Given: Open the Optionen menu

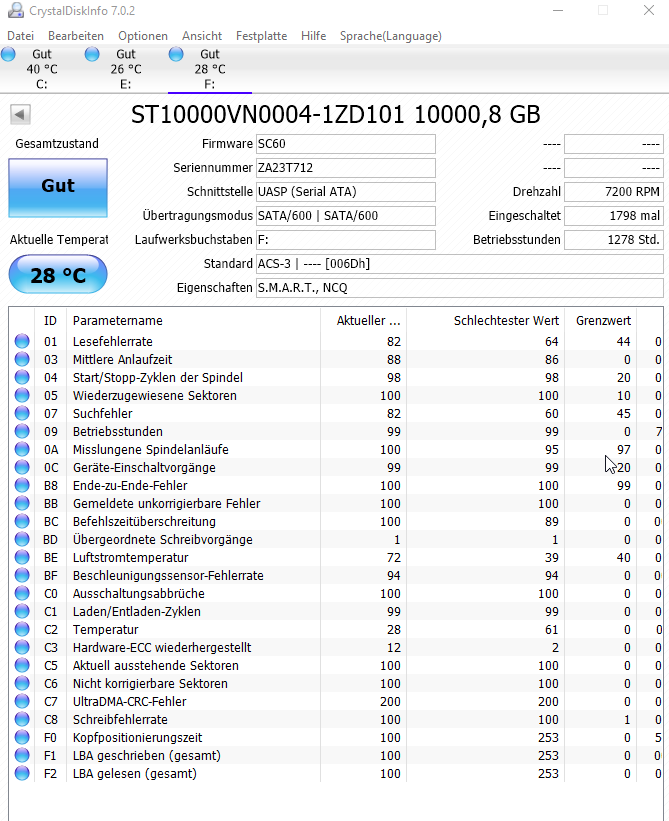Looking at the screenshot, I should pyautogui.click(x=143, y=36).
